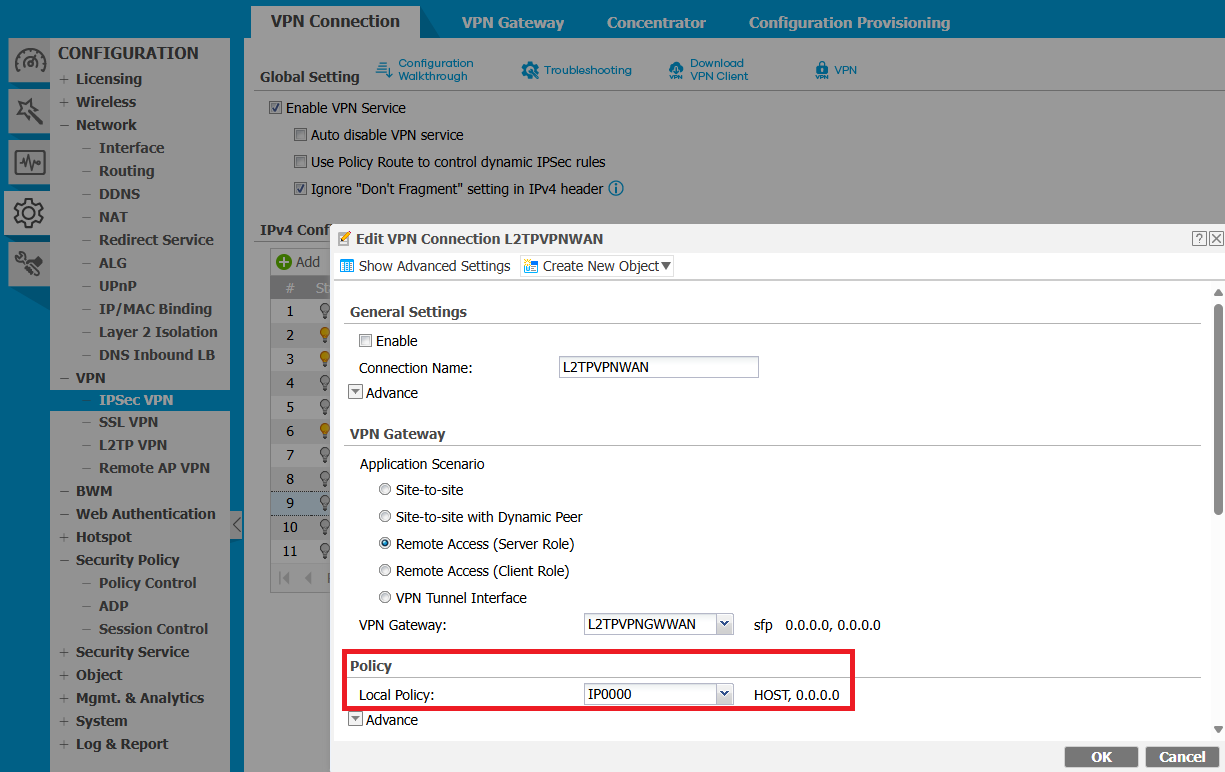The image size is (1225, 772).
Task: Open the Monitor sidebar icon
Action: click(x=30, y=162)
